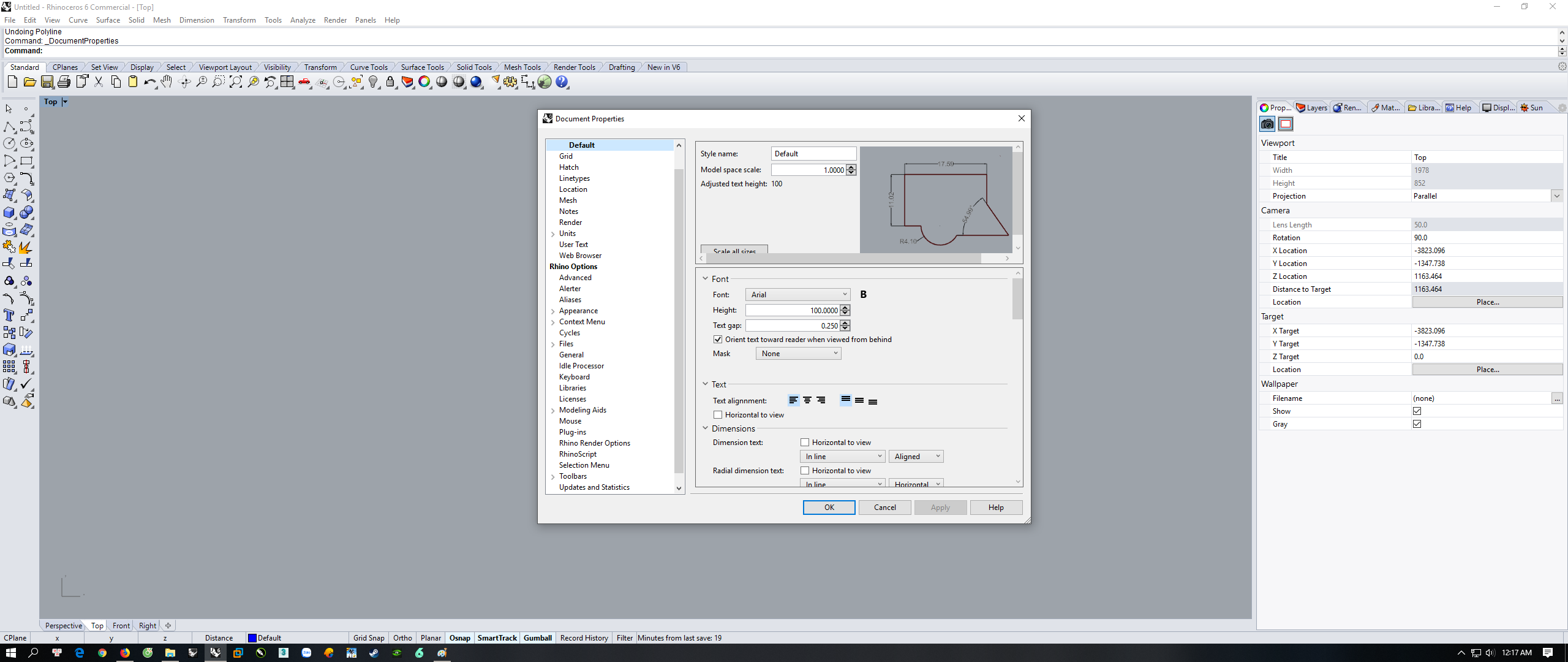Select the Pan hand tool

coord(167,82)
